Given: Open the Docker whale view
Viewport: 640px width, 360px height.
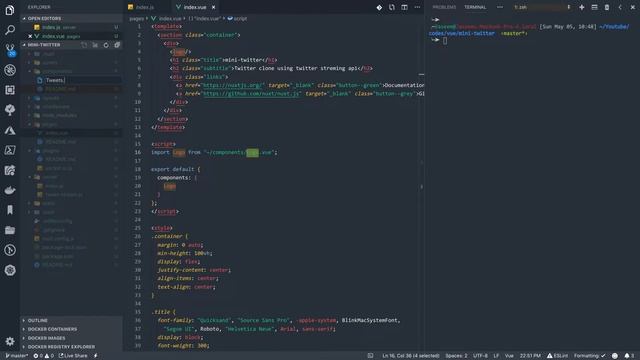Looking at the screenshot, I should pyautogui.click(x=10, y=190).
